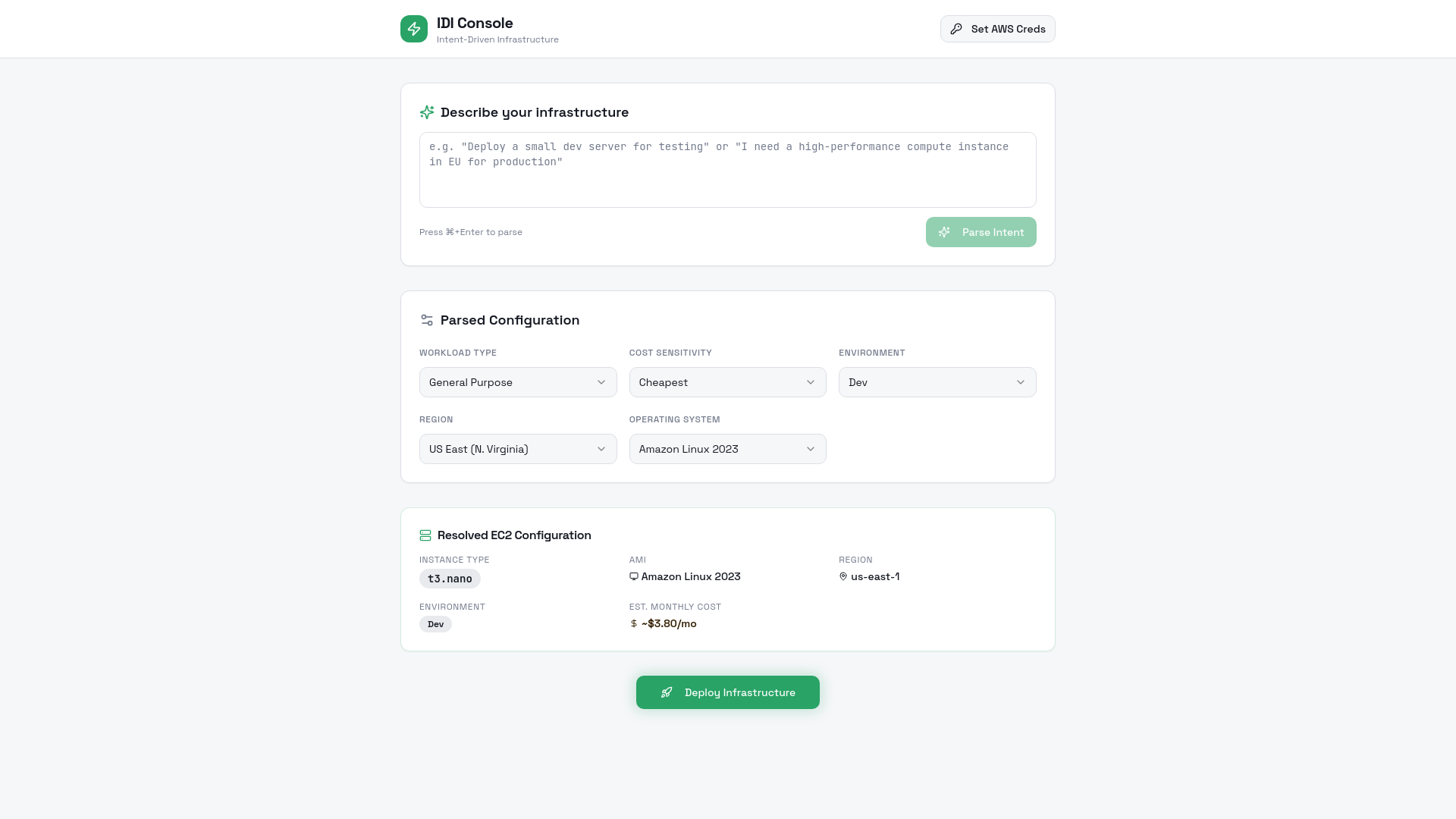Click the sliders icon next to Parsed Configuration
The width and height of the screenshot is (1456, 819).
[x=427, y=320]
